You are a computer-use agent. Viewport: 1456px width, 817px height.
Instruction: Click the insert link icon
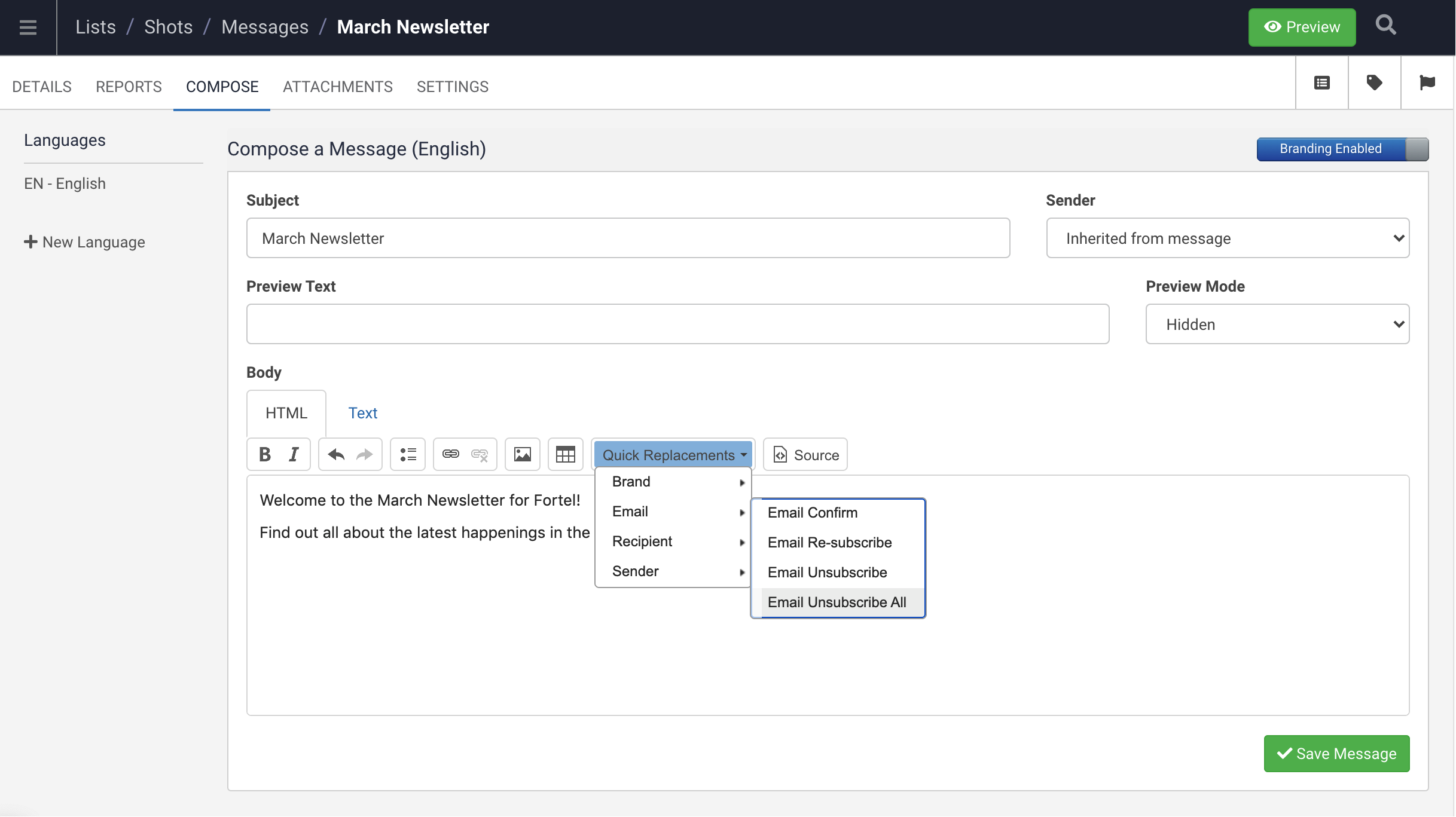pos(451,455)
